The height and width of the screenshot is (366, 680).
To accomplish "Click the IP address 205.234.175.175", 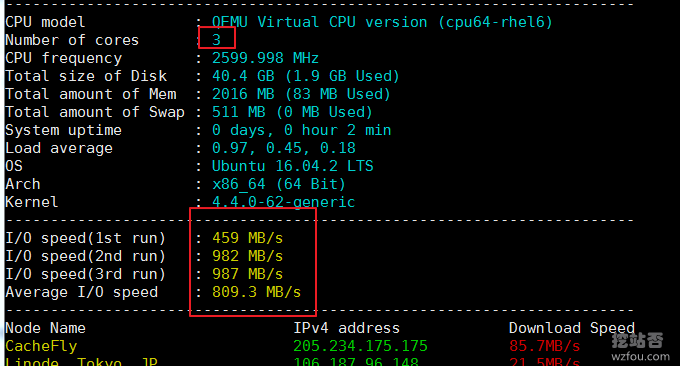I will 360,346.
